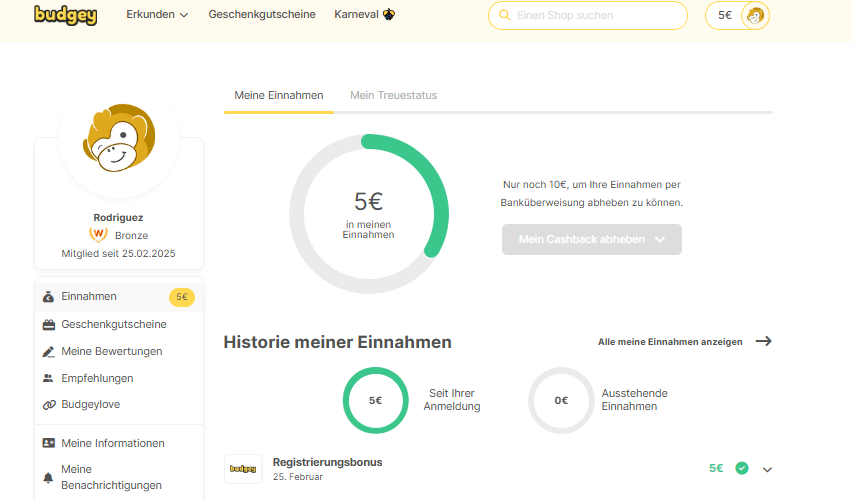Click the Einen Shop suchen search field
The height and width of the screenshot is (502, 853).
pyautogui.click(x=587, y=16)
